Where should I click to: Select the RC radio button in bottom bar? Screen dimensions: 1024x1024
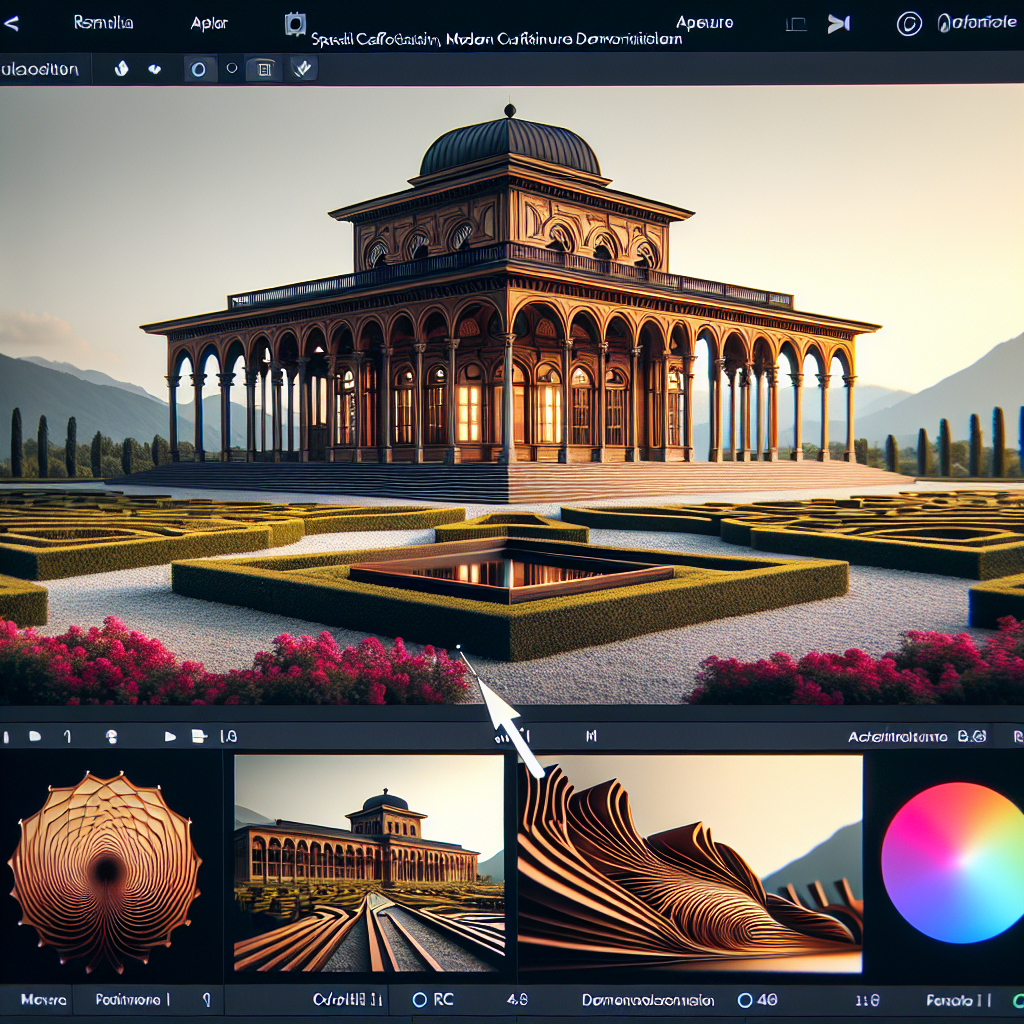pyautogui.click(x=420, y=999)
